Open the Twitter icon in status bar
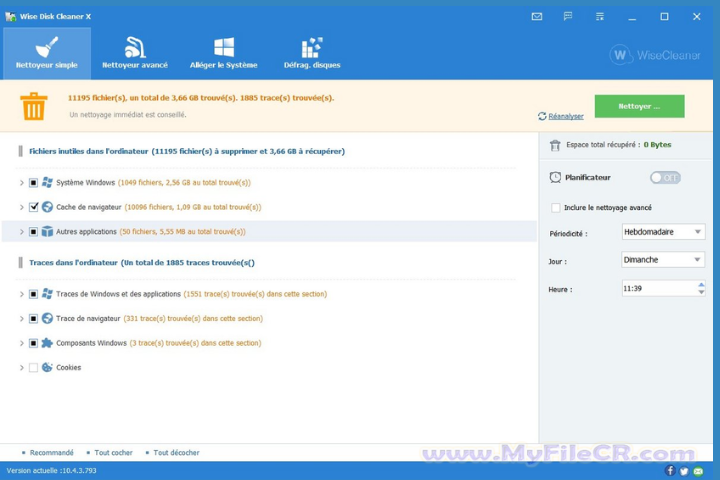The height and width of the screenshot is (480, 720). coord(684,471)
